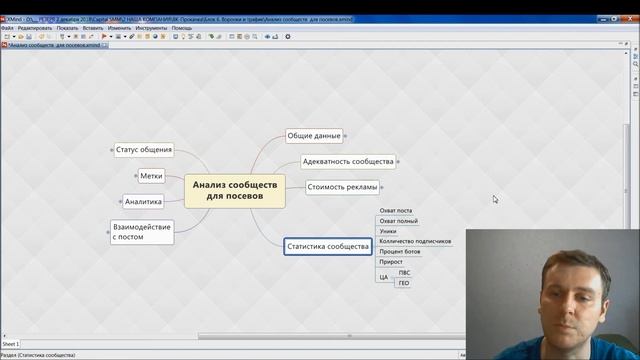Click the Процент ботов subtopic
This screenshot has height=360, width=640.
point(400,251)
